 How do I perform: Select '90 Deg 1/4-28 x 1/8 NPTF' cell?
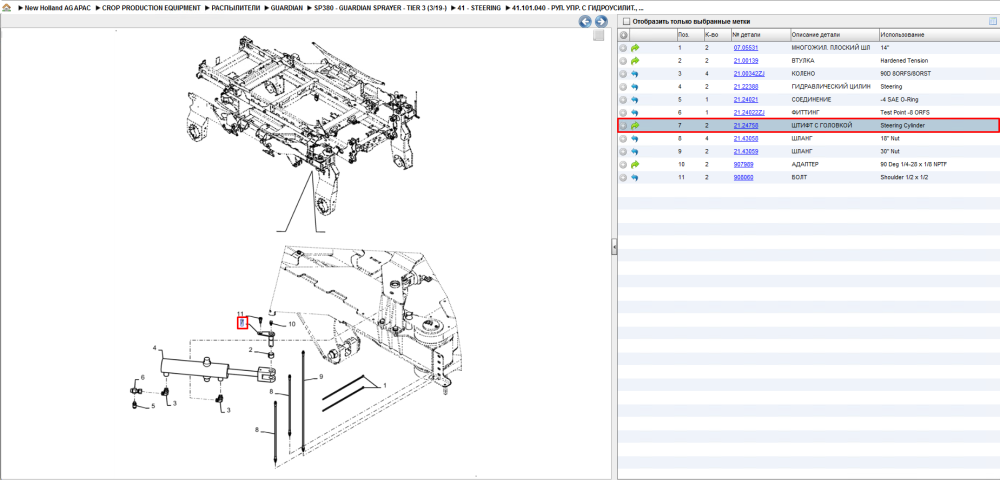[x=913, y=164]
